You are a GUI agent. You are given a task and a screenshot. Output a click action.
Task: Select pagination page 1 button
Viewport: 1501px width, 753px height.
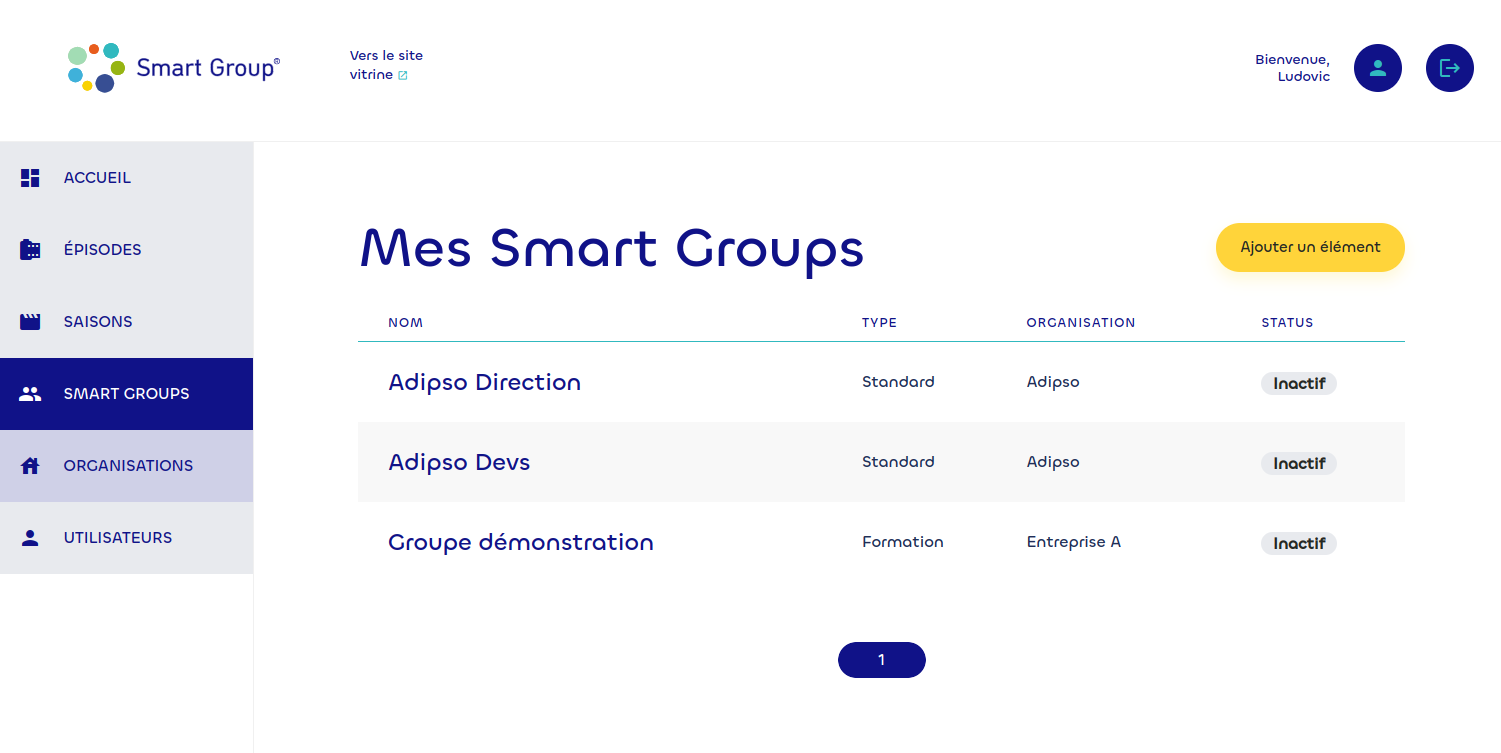882,660
